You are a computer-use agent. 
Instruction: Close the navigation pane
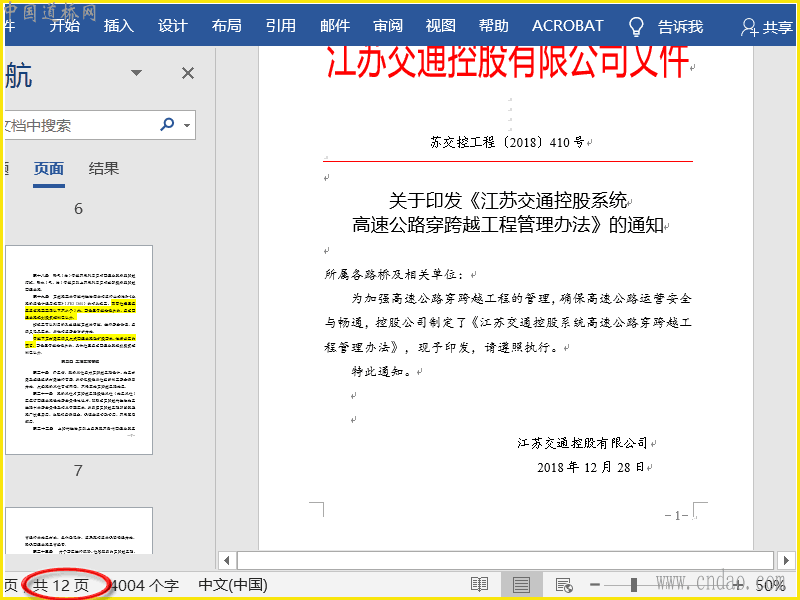click(188, 73)
